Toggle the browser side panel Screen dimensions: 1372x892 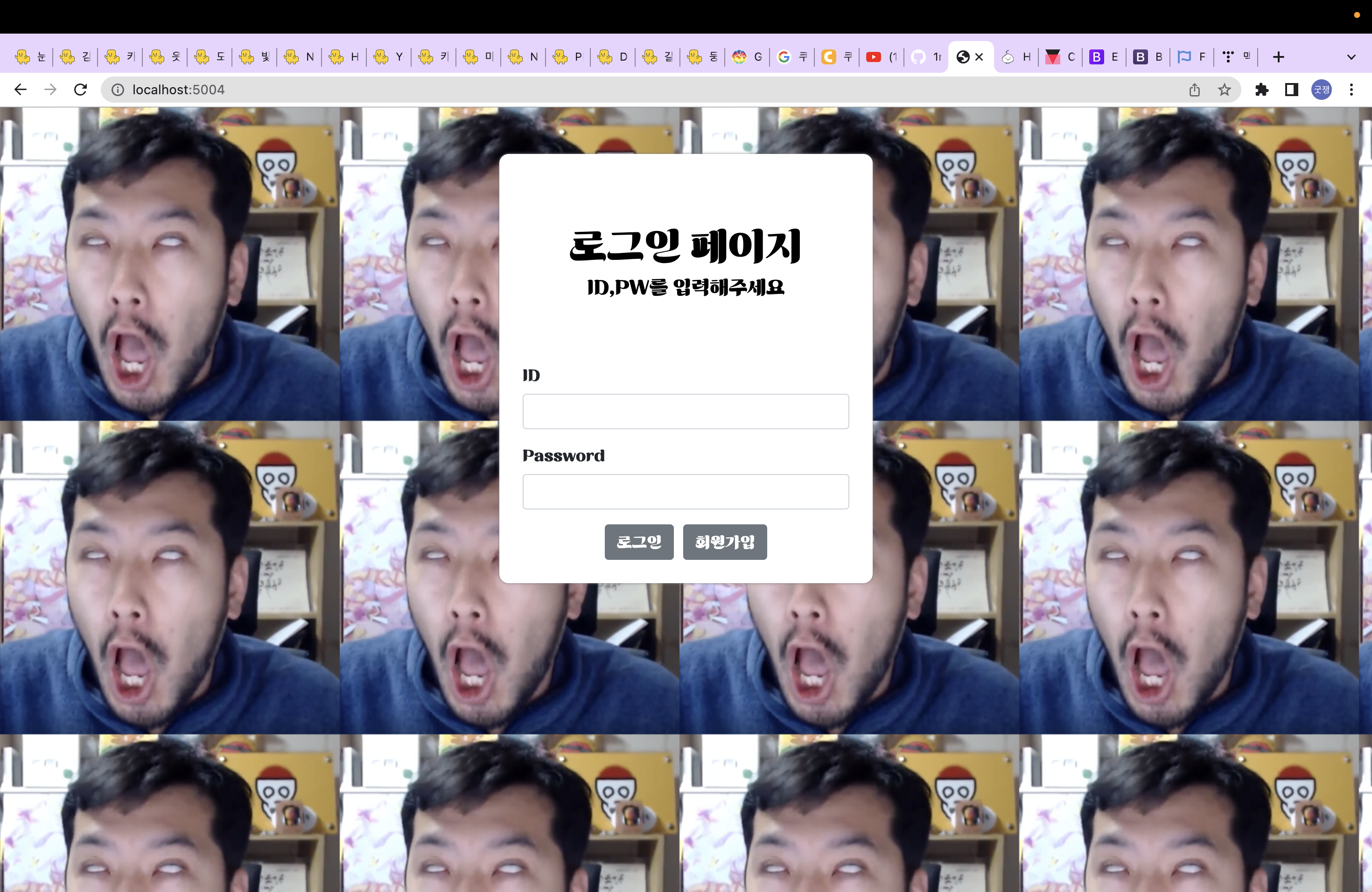click(x=1291, y=89)
